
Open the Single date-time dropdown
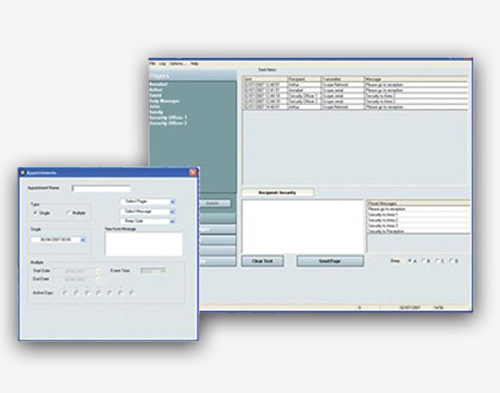coord(83,240)
